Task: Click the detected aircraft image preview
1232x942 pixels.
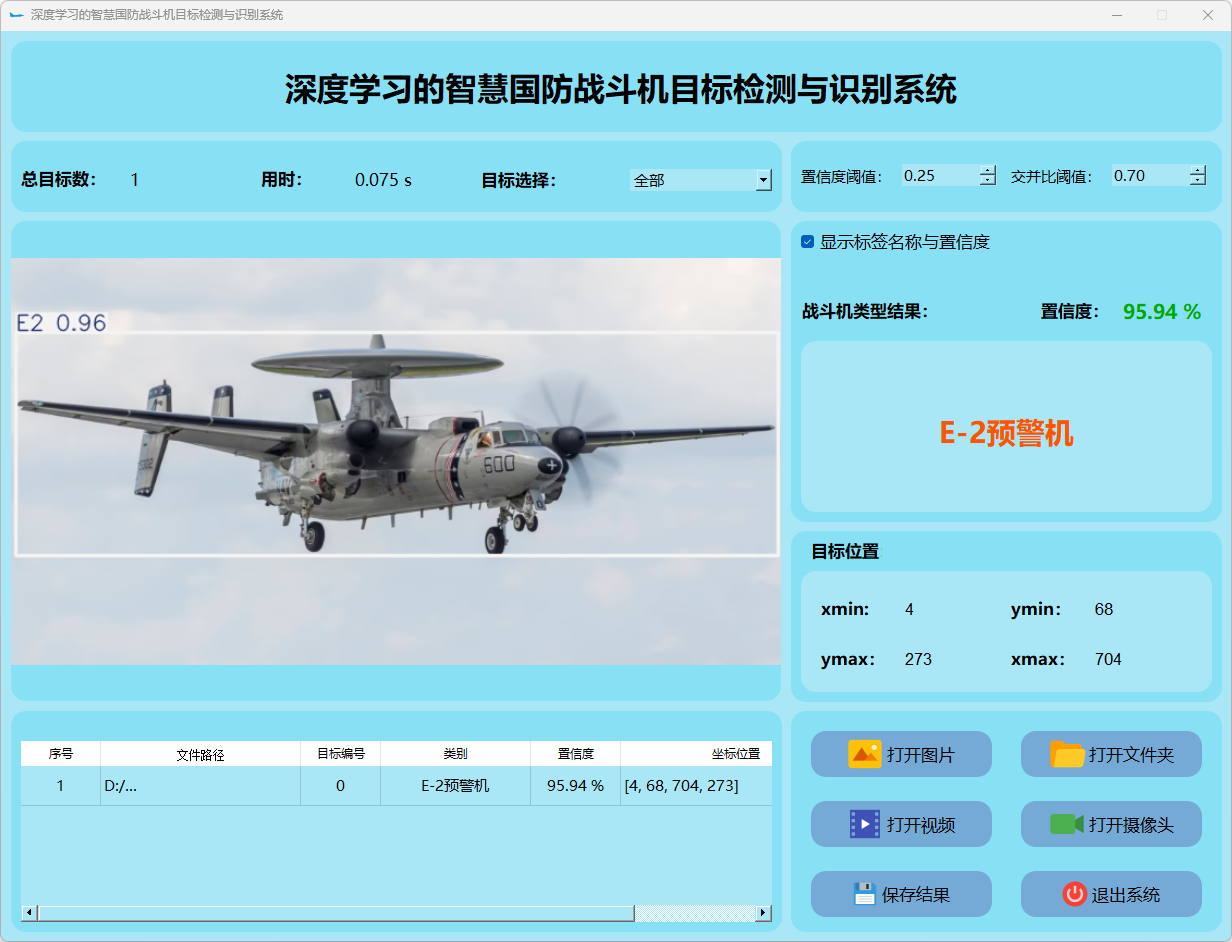Action: pos(396,461)
